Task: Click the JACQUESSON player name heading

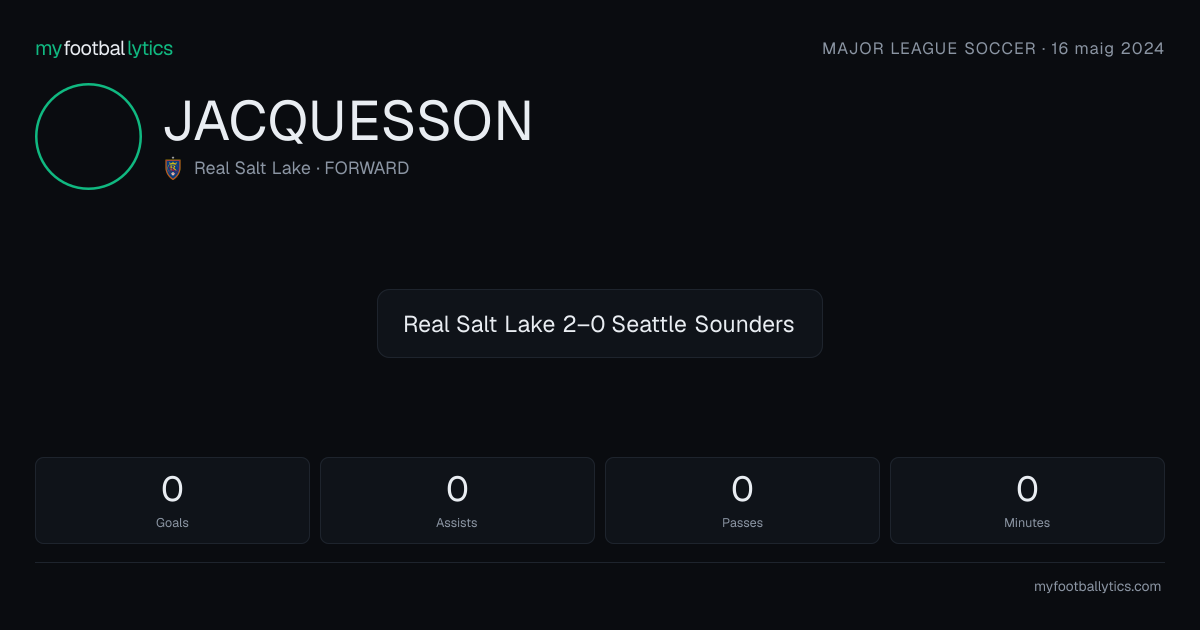Action: [348, 121]
